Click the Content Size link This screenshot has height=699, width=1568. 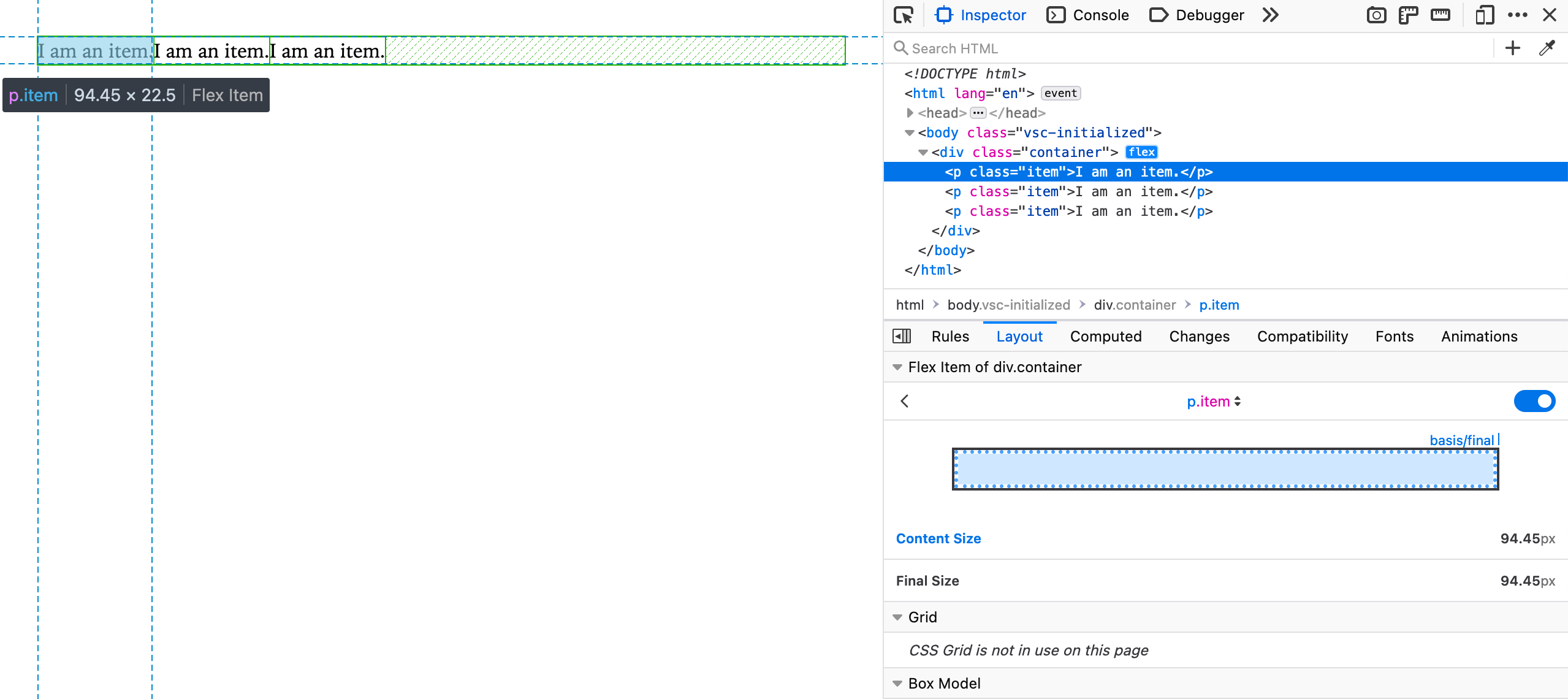pos(937,538)
